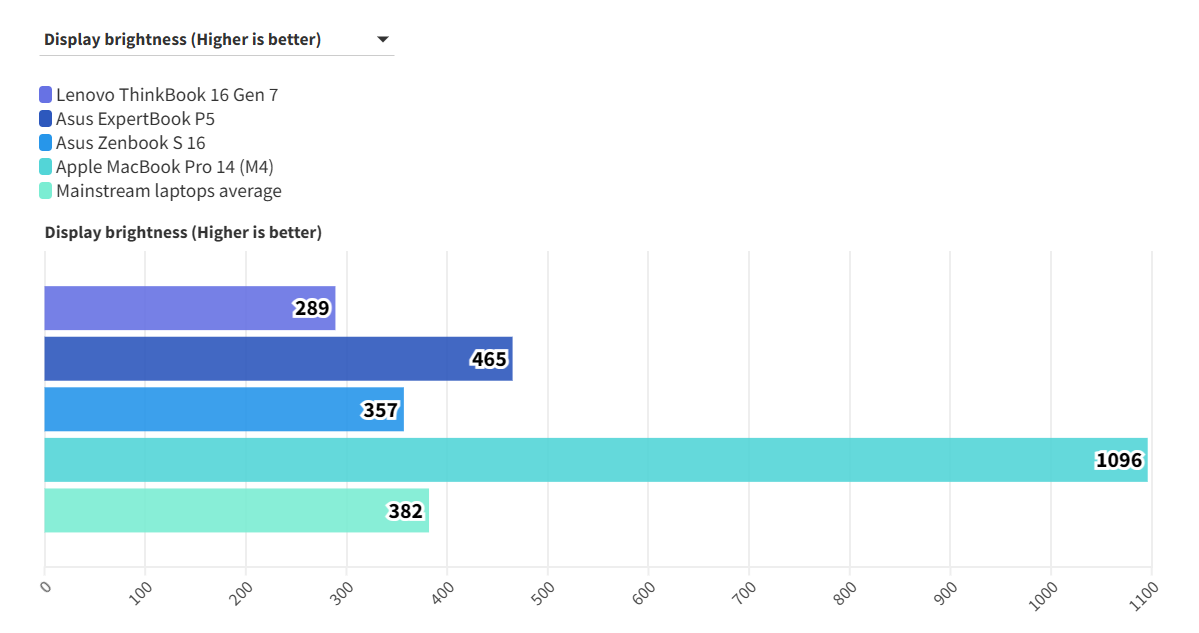Click Mainstream laptops average legend label

point(169,191)
